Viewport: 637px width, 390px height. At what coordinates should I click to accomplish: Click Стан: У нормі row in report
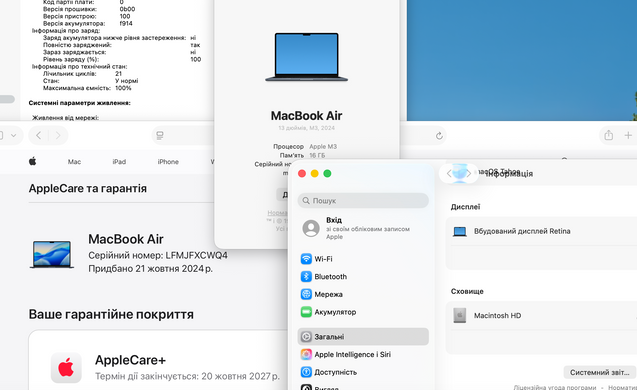pos(91,81)
